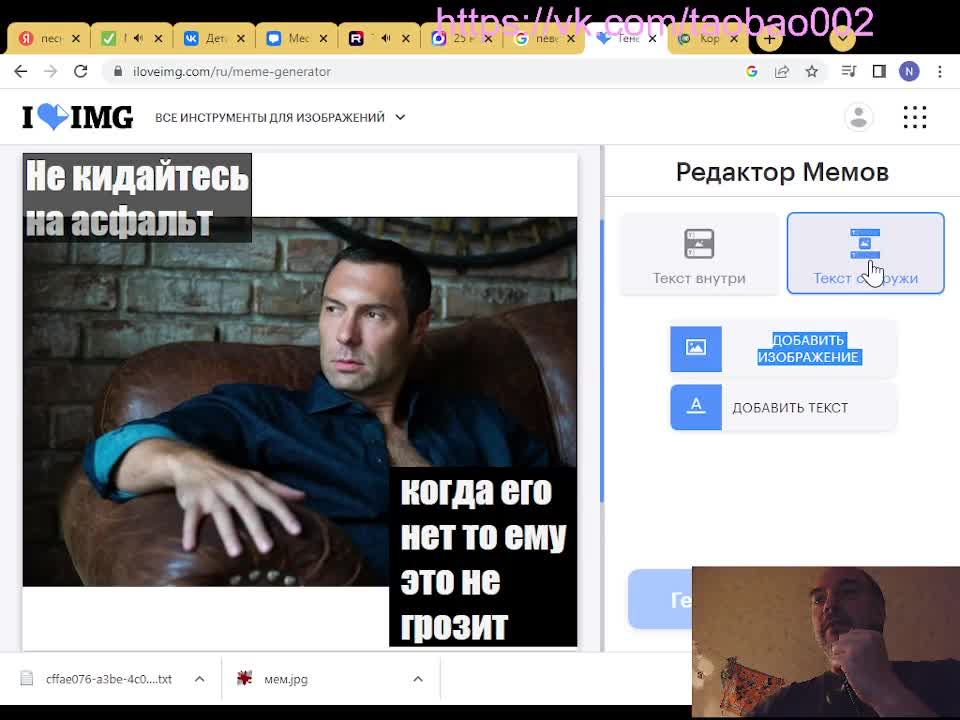This screenshot has height=720, width=960.
Task: Close the Yandex tab
Action: 76,39
